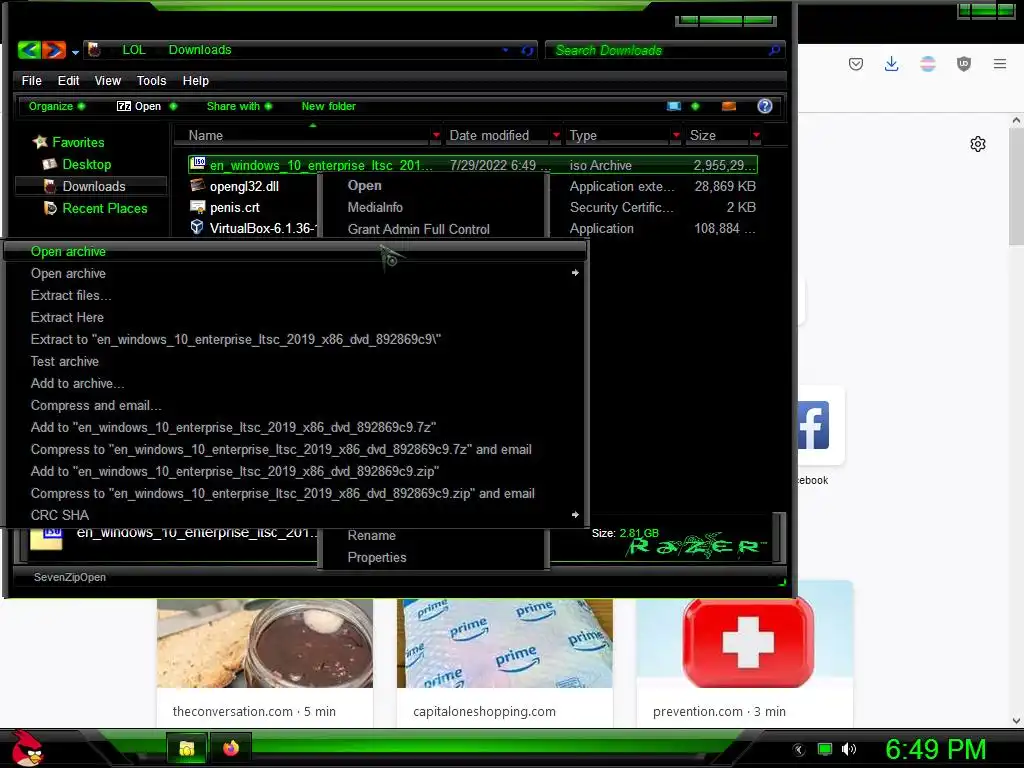Select Downloads in the navigation pane
The height and width of the screenshot is (768, 1024).
91,186
